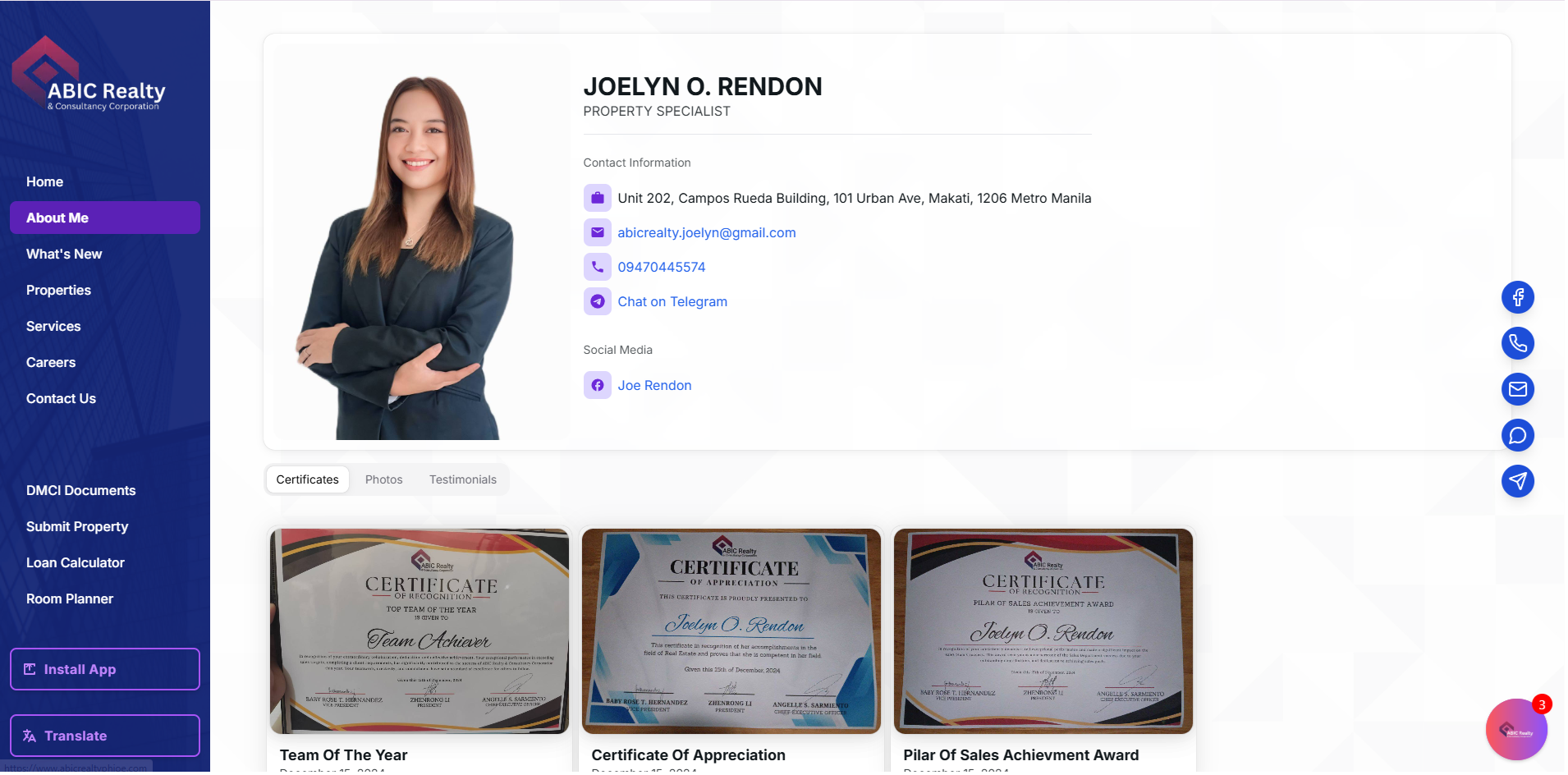Click the floating email envelope icon

[x=1517, y=389]
